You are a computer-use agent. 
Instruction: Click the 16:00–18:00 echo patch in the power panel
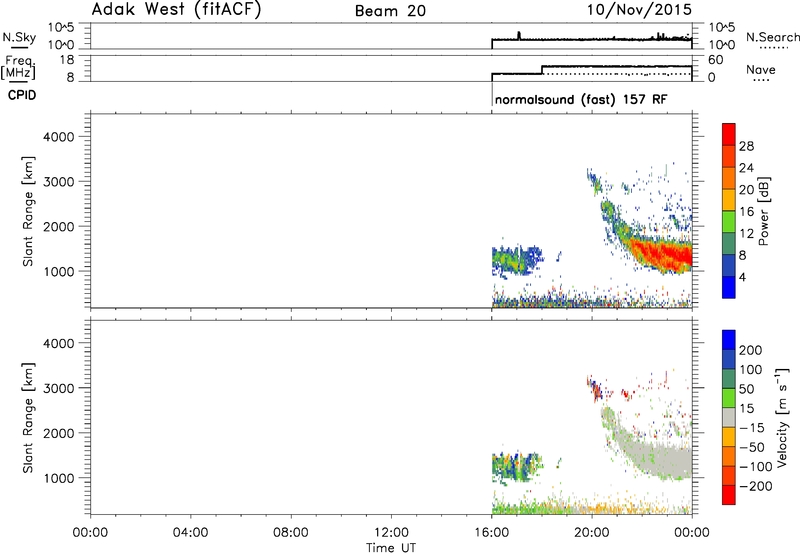tap(516, 260)
